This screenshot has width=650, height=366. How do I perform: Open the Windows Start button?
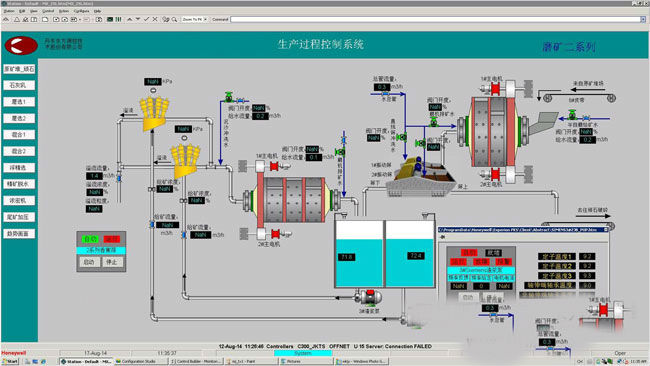(10, 361)
